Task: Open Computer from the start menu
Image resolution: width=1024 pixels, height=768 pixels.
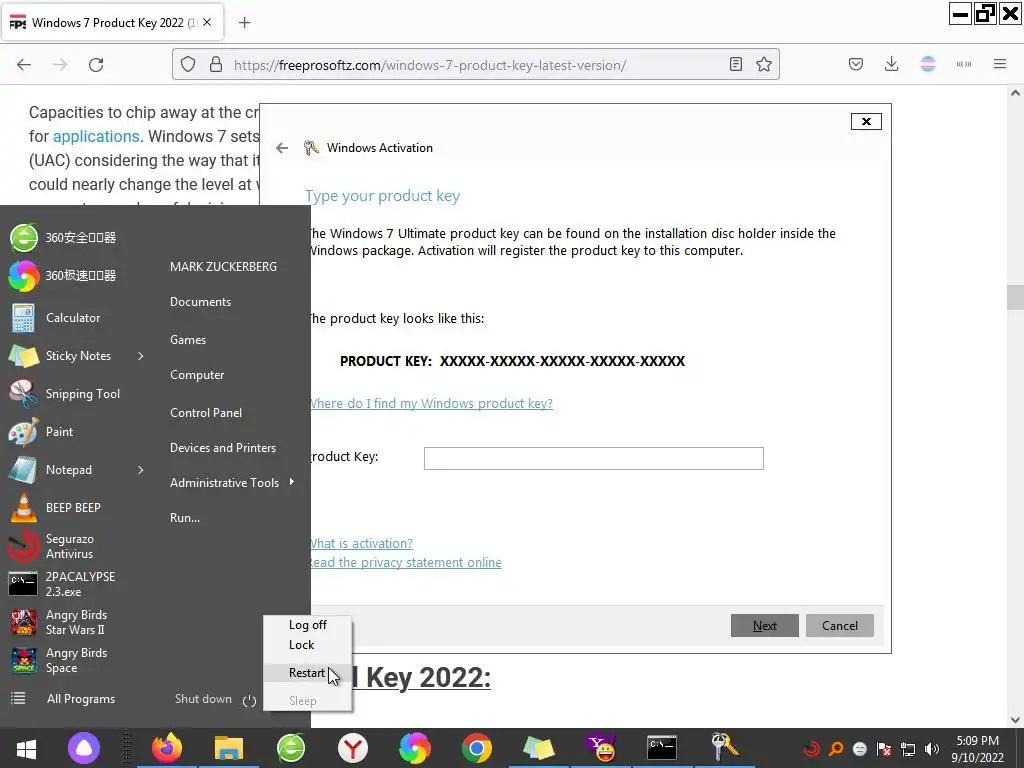Action: (197, 375)
